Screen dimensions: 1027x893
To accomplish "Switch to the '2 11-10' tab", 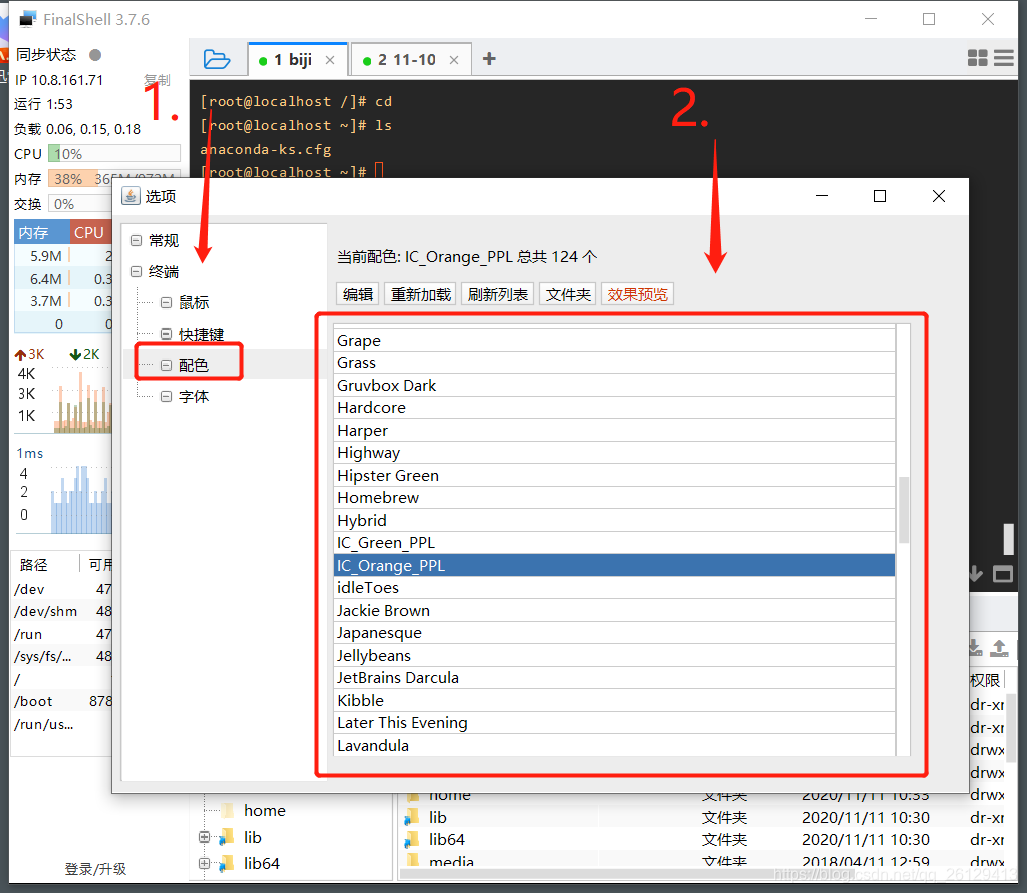I will (x=411, y=60).
